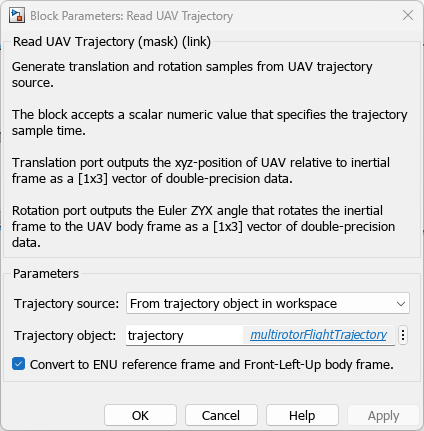The image size is (424, 431).
Task: Open block documentation via Help button
Action: [302, 415]
